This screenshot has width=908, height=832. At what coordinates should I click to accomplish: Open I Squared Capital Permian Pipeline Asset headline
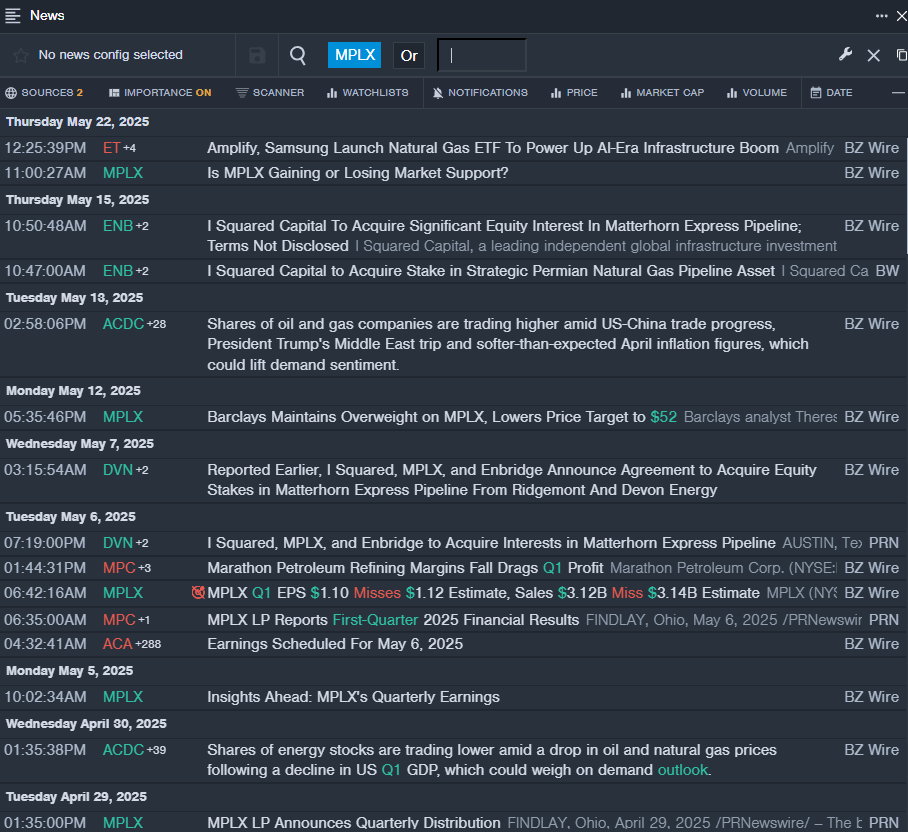(491, 271)
